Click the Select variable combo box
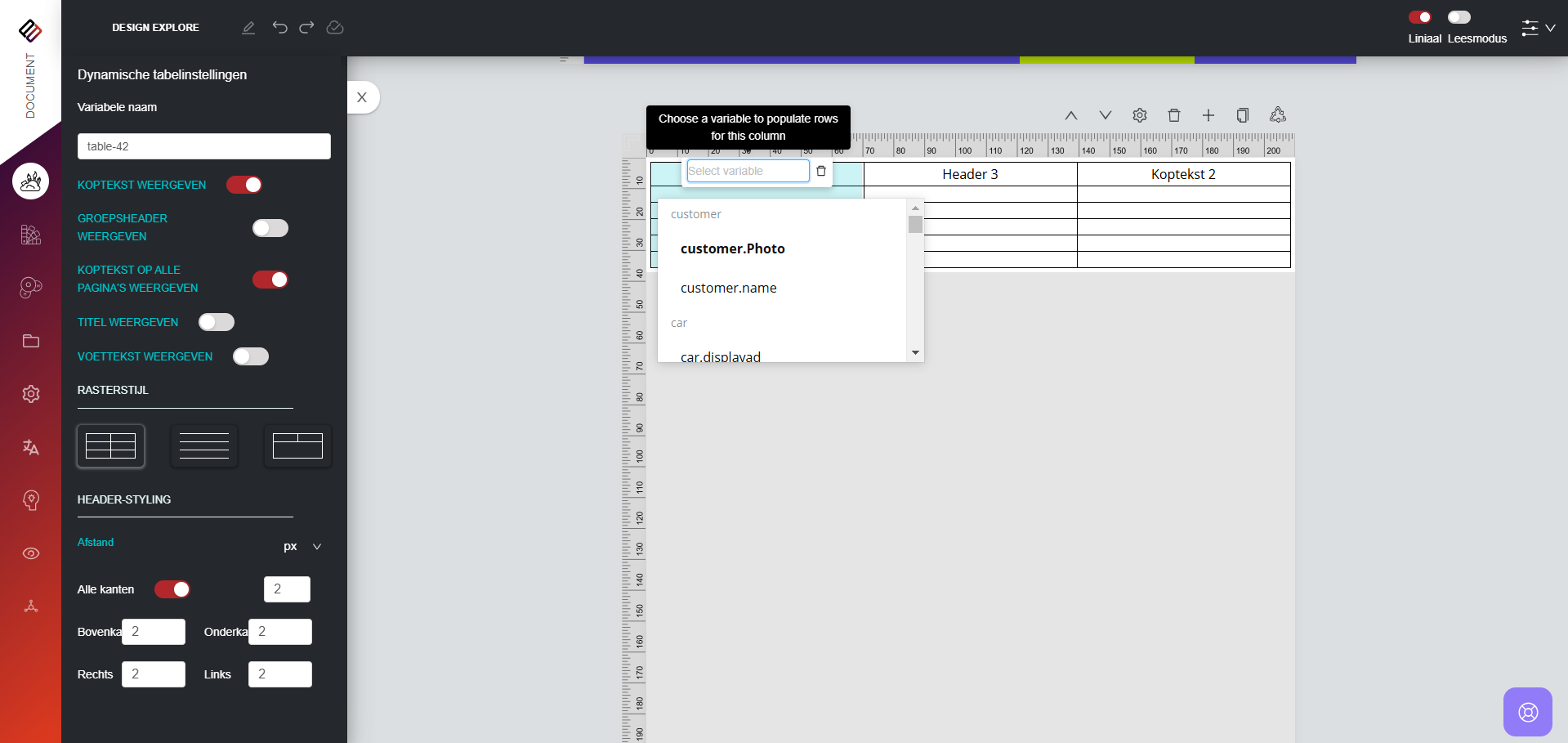This screenshot has height=743, width=1568. tap(747, 171)
